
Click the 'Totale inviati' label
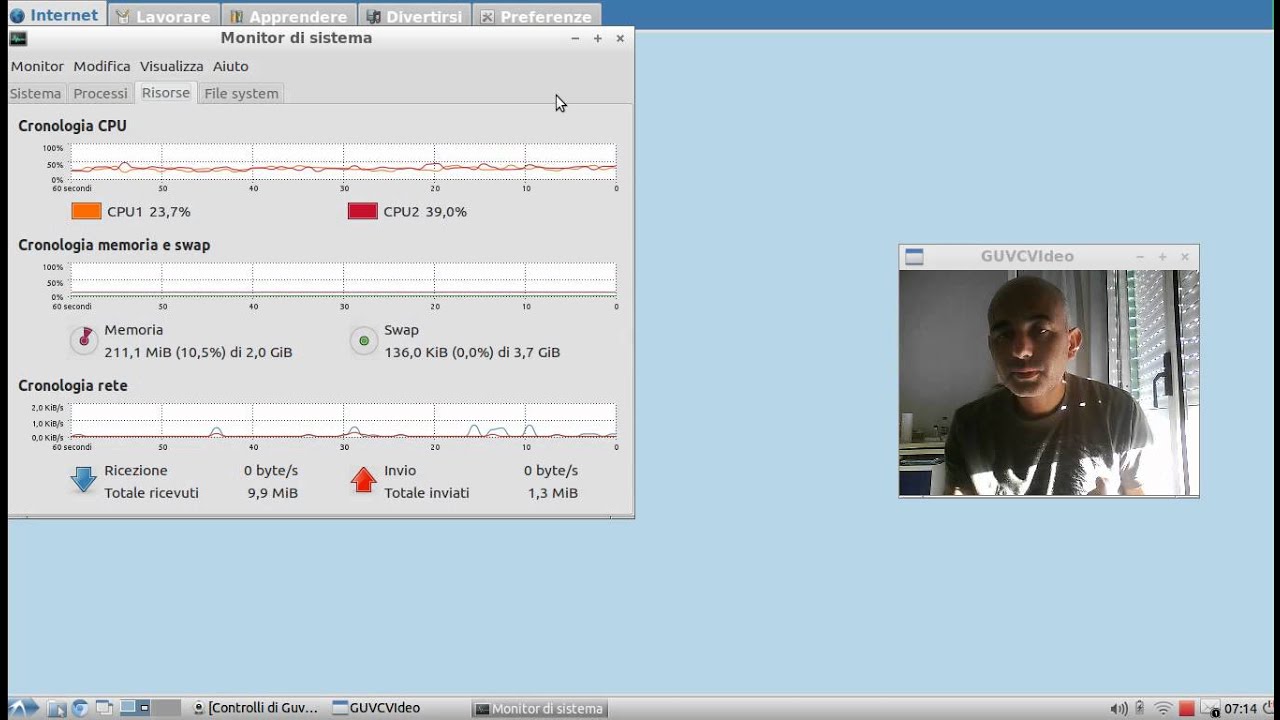427,493
